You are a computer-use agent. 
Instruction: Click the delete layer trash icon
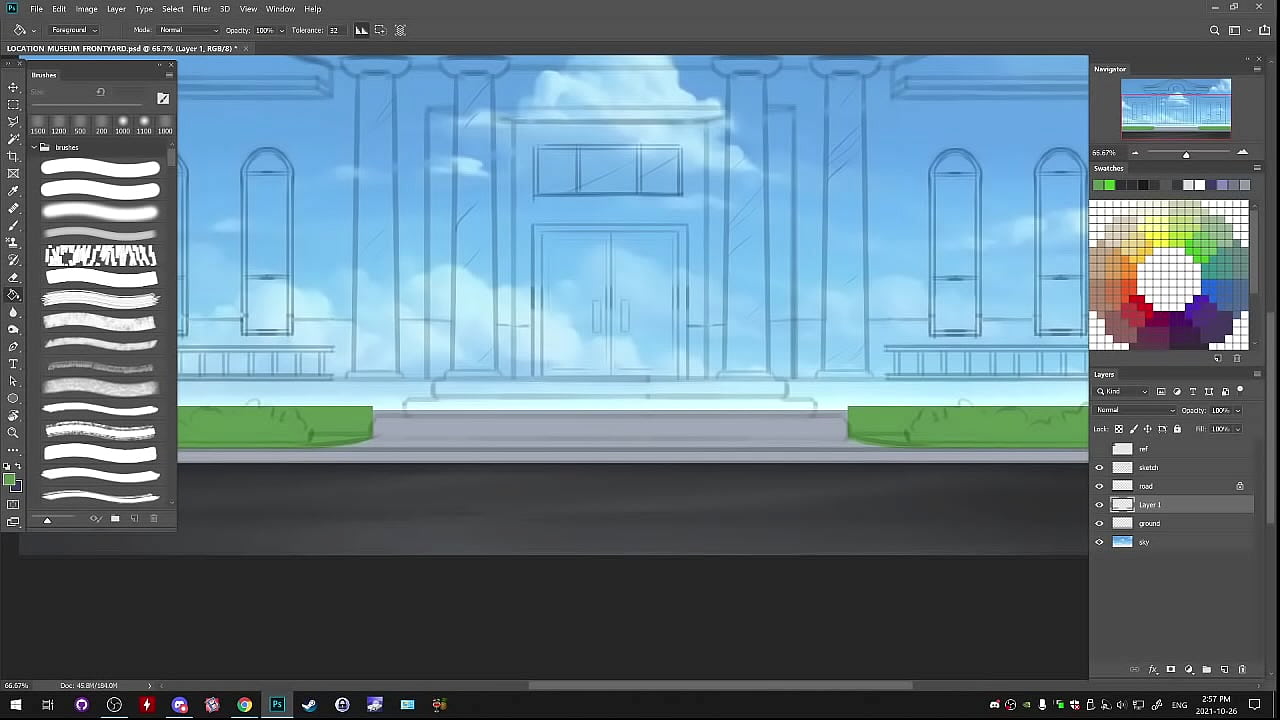click(x=1242, y=669)
